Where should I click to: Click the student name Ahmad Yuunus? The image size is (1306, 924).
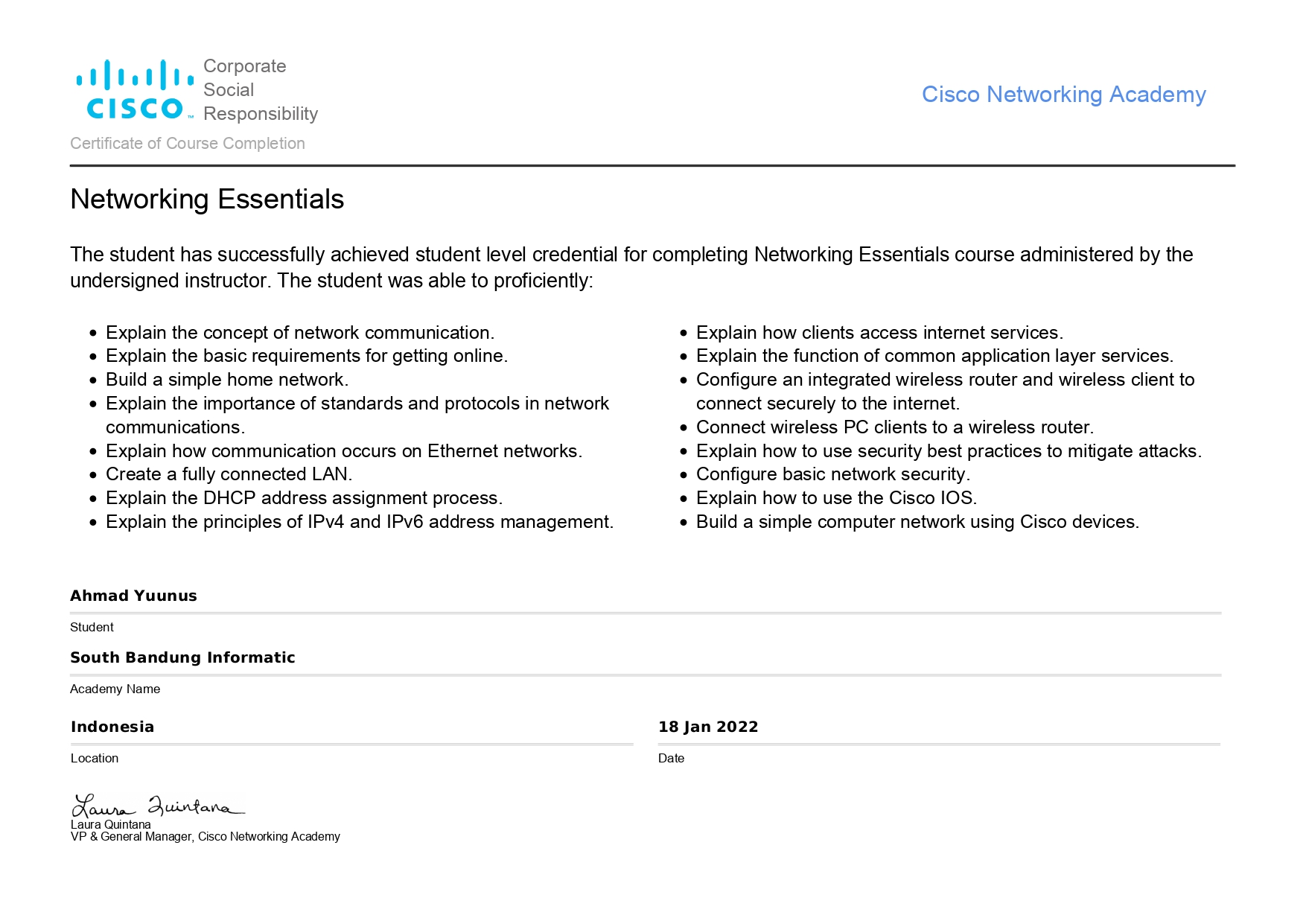click(x=134, y=596)
